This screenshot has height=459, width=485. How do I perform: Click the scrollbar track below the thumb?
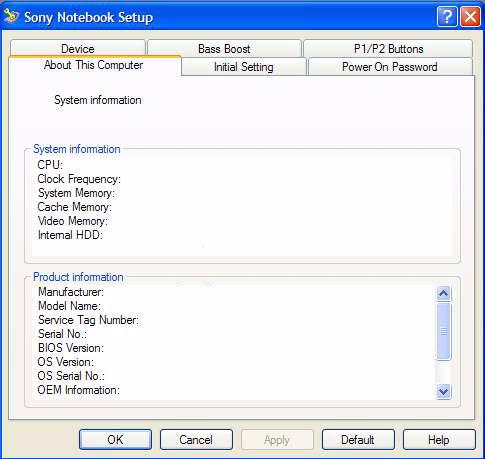[443, 372]
